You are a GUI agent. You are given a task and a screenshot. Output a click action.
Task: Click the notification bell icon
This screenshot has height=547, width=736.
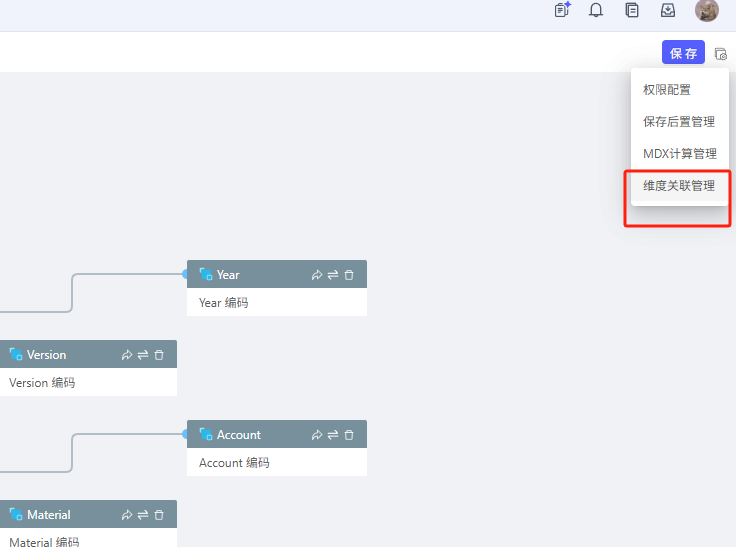(x=596, y=10)
